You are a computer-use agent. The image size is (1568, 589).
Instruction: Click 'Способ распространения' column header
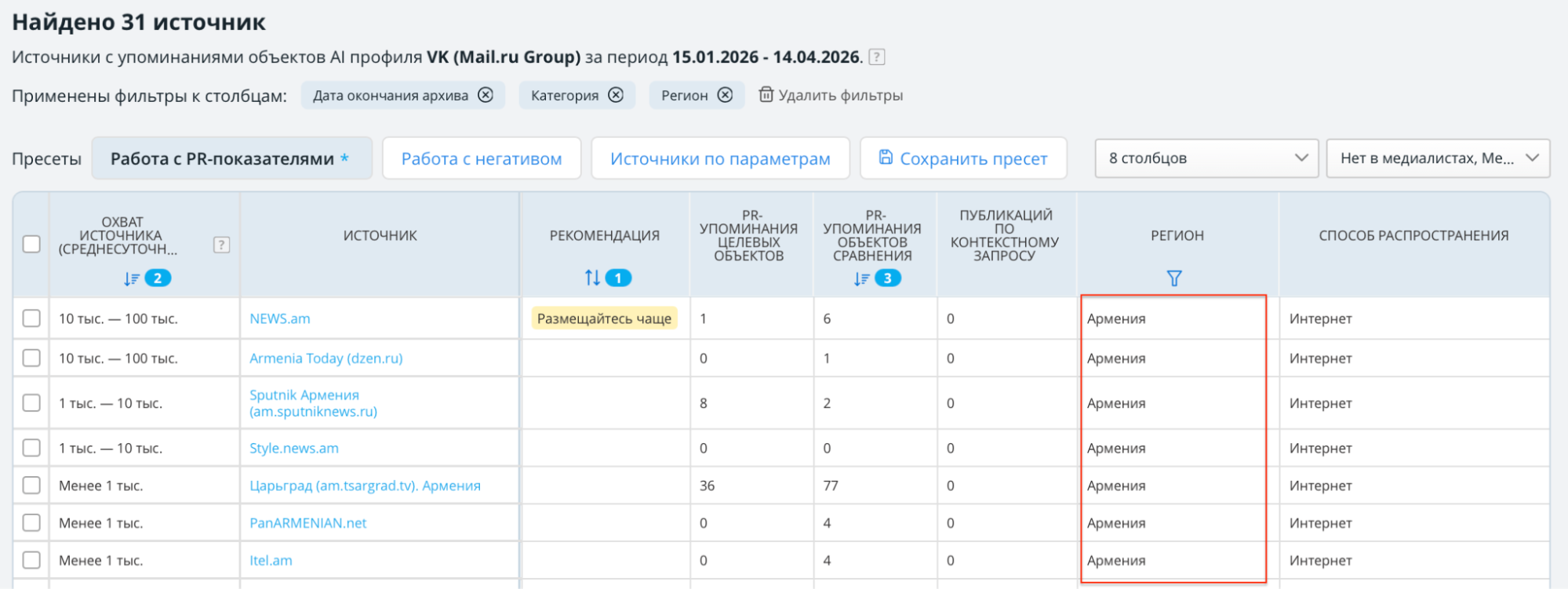pos(1413,235)
